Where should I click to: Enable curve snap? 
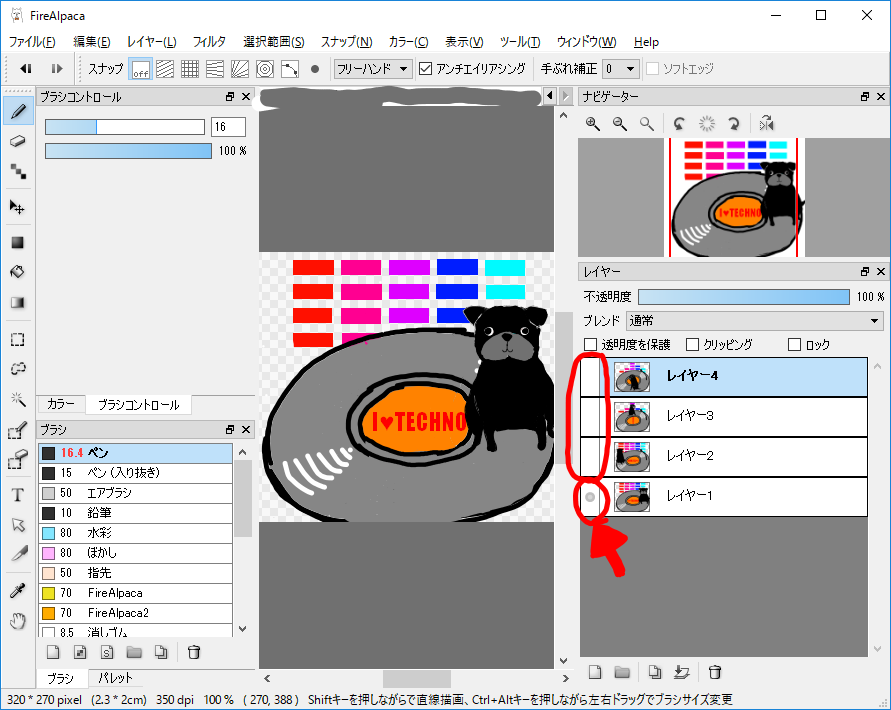[x=290, y=69]
